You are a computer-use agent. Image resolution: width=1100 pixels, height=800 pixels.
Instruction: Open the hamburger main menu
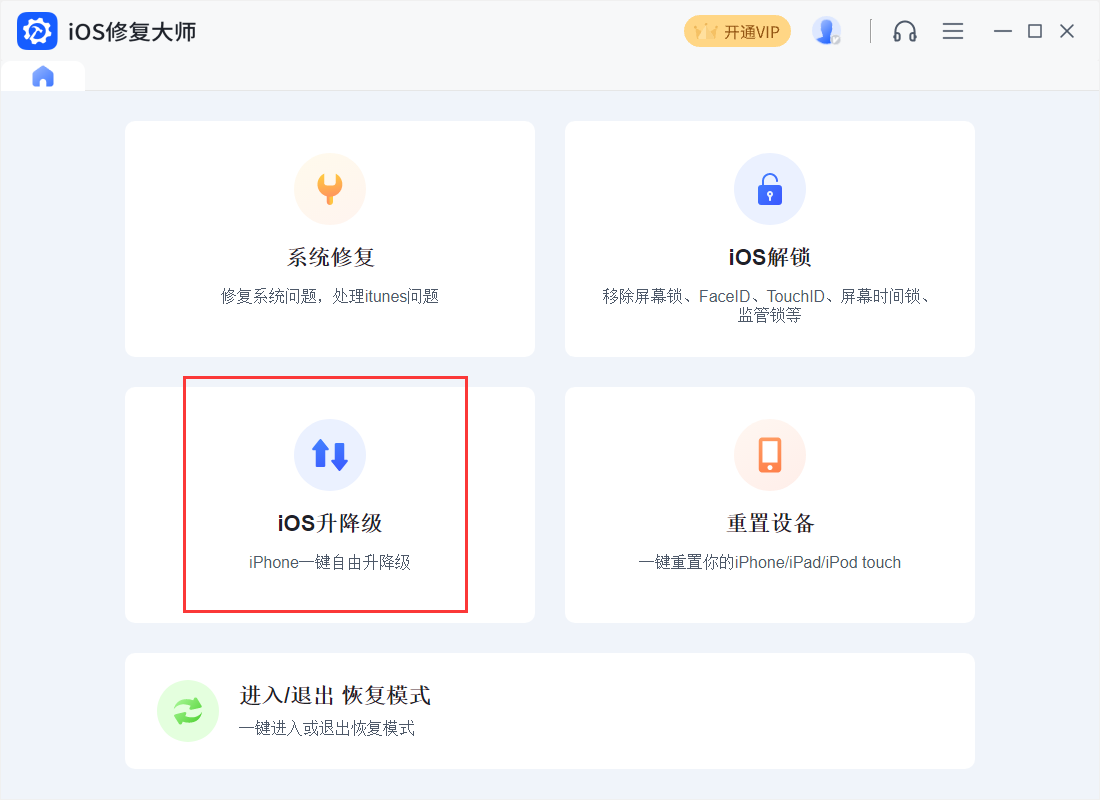click(953, 32)
